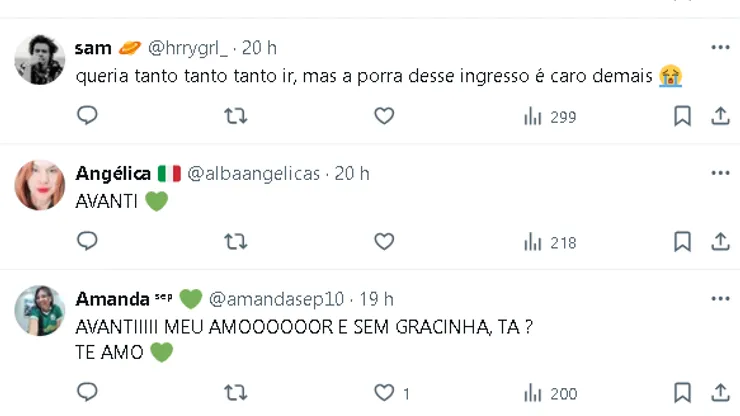Repost Angélica's AVANTI tweet

(x=235, y=241)
